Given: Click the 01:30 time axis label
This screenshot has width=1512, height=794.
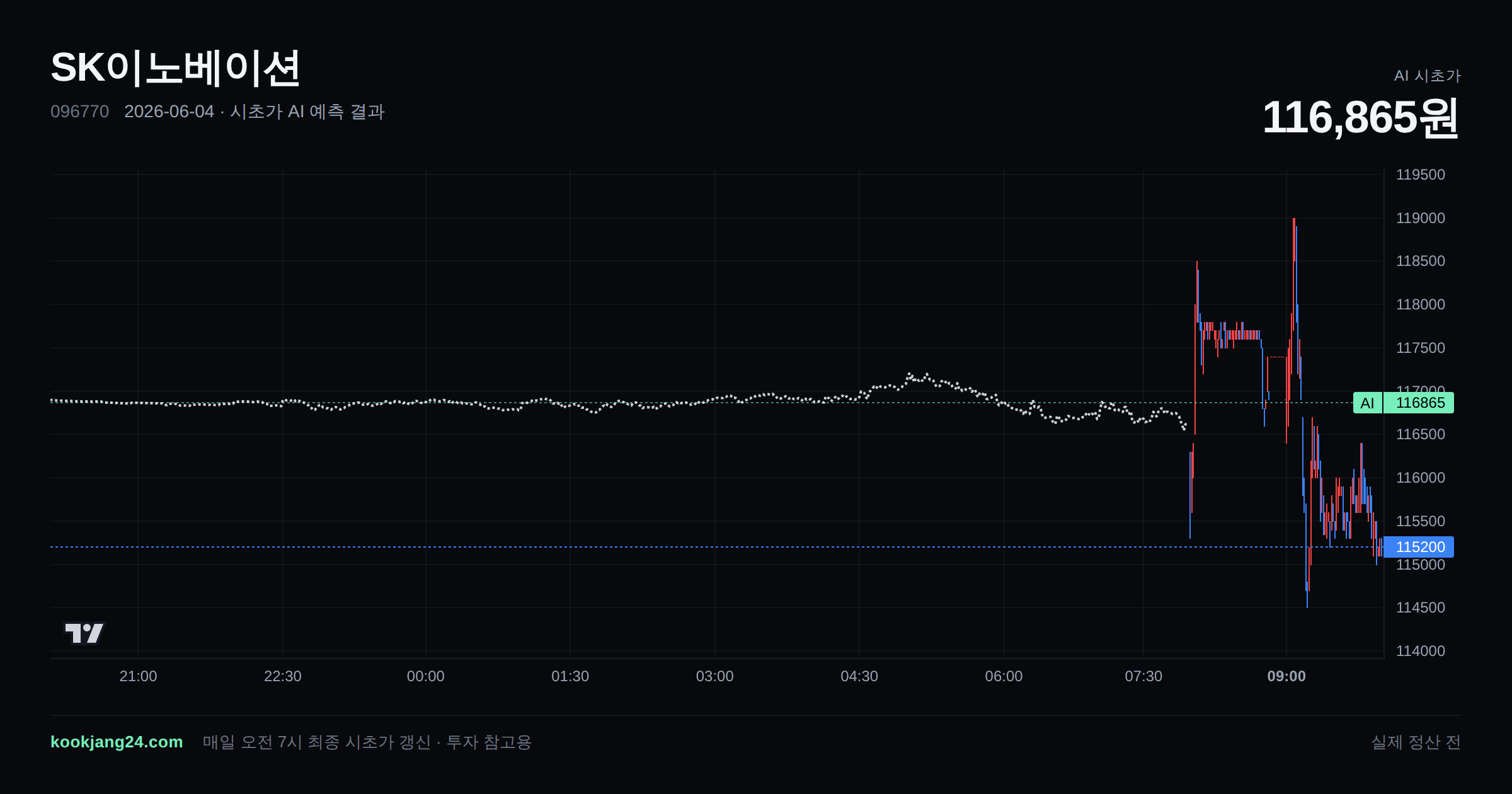Looking at the screenshot, I should (570, 676).
